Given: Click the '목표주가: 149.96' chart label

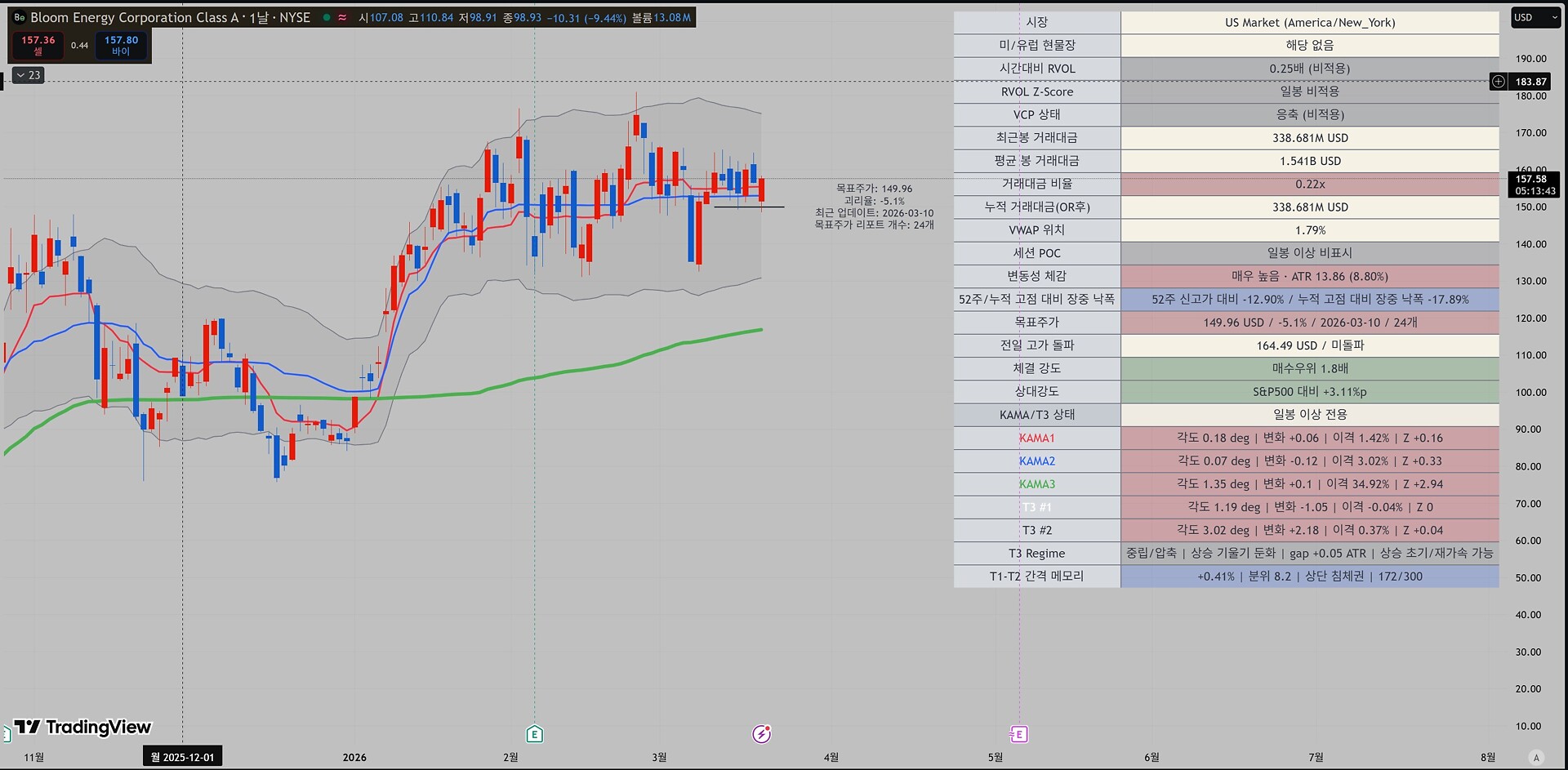Looking at the screenshot, I should point(874,189).
